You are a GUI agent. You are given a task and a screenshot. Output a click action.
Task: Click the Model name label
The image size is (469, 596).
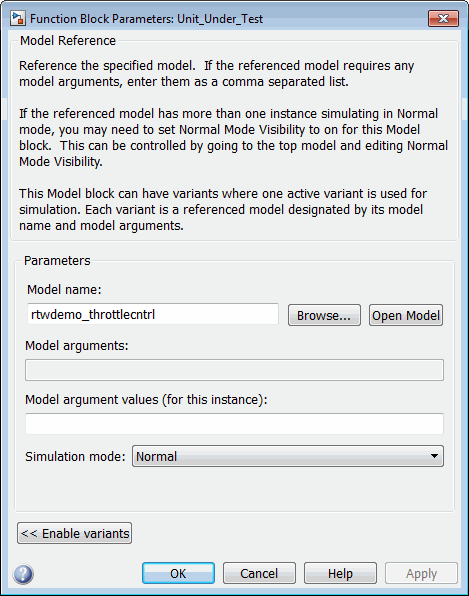point(64,290)
